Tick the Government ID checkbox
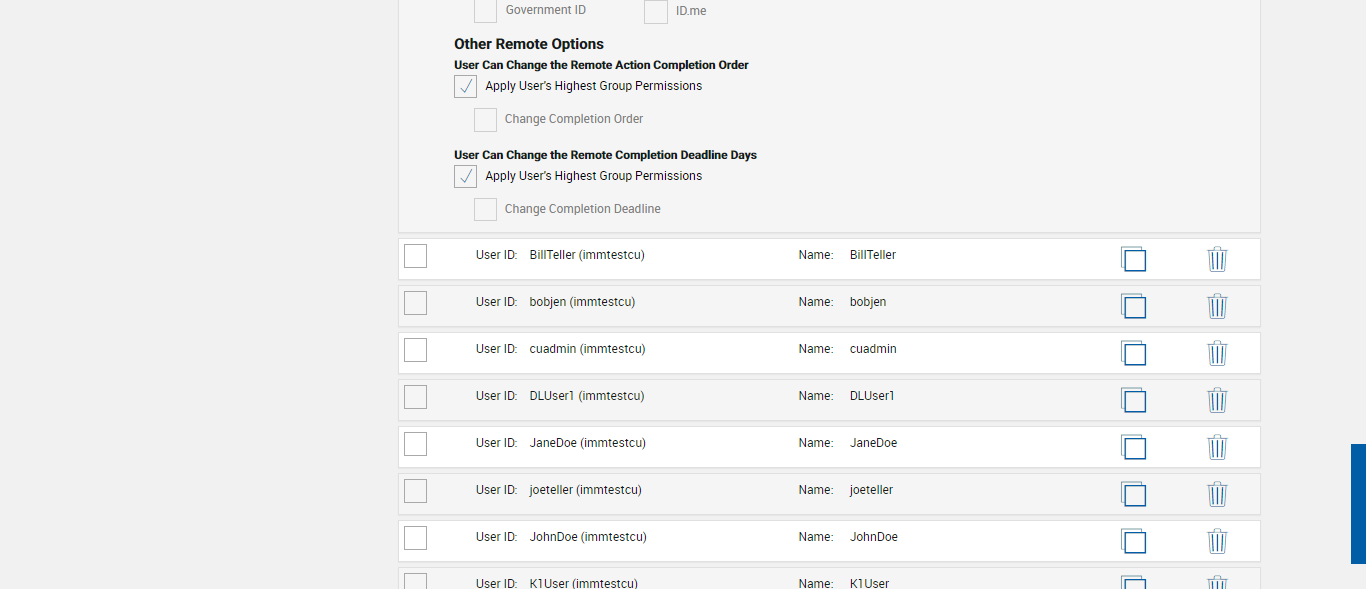Image resolution: width=1366 pixels, height=589 pixels. tap(485, 10)
